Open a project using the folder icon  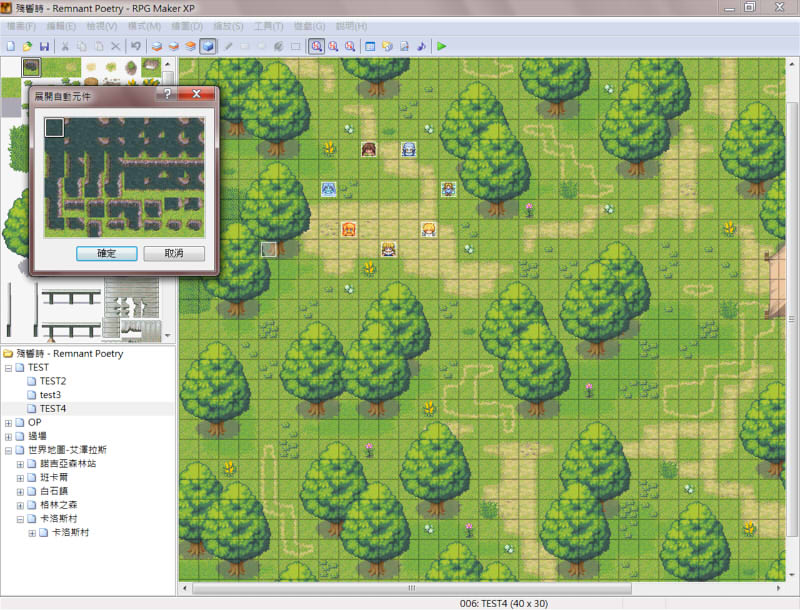tap(28, 46)
